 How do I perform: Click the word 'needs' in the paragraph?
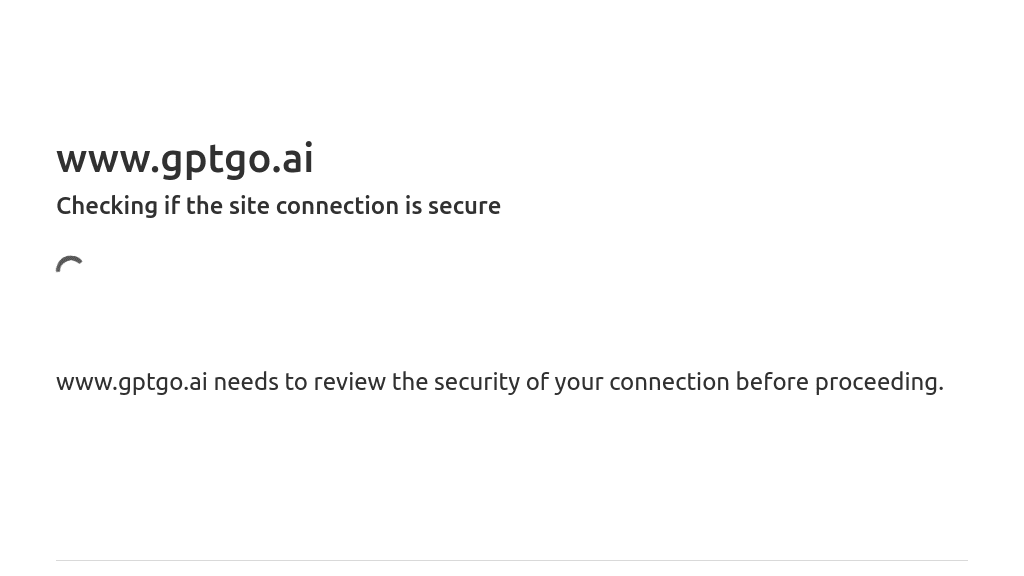click(x=246, y=382)
